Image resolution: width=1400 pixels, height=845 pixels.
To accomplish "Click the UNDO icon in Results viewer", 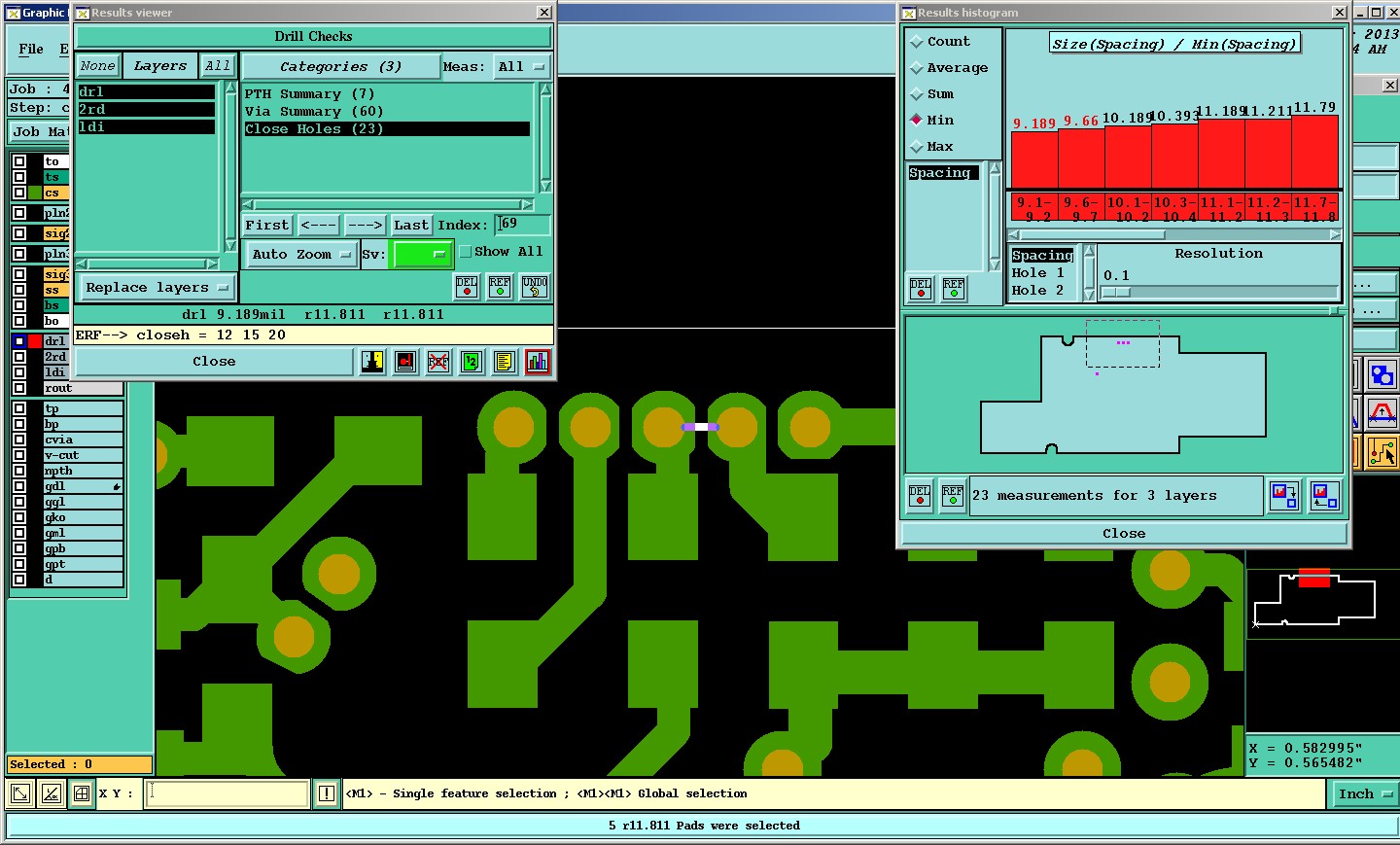I will coord(535,287).
